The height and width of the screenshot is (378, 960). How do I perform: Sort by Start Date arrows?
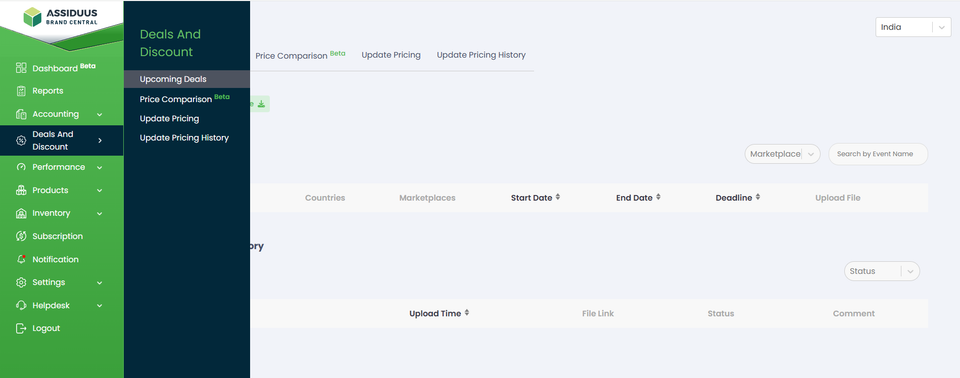point(558,198)
